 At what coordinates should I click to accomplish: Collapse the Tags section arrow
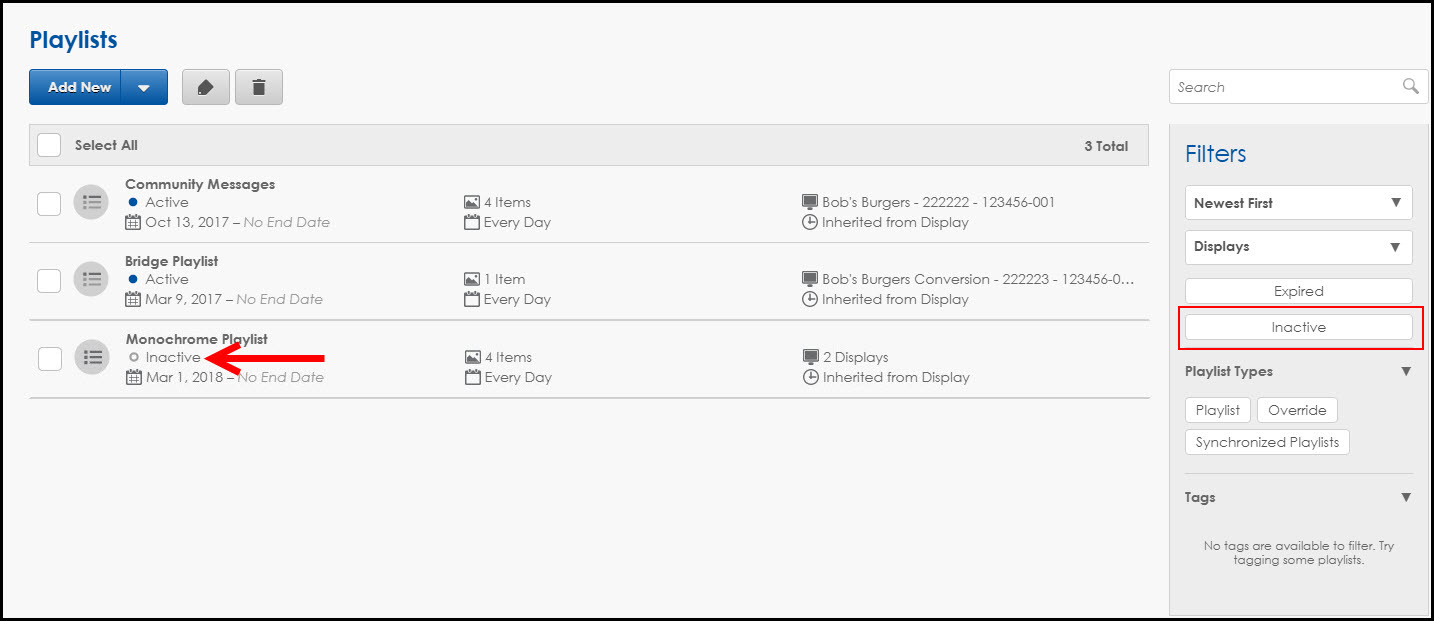click(x=1406, y=497)
